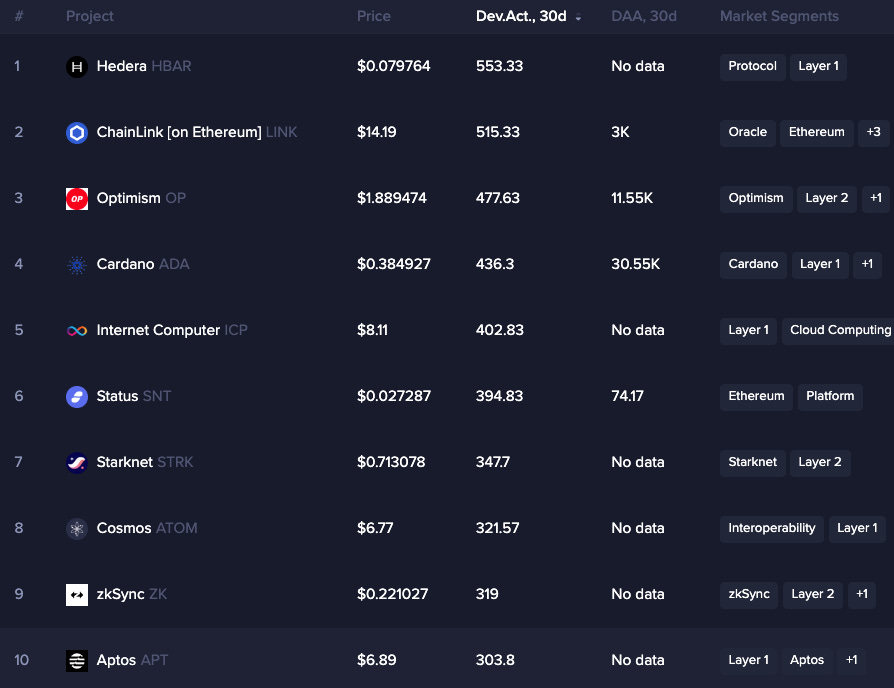Click the zkSync arrows logo icon

tap(77, 595)
